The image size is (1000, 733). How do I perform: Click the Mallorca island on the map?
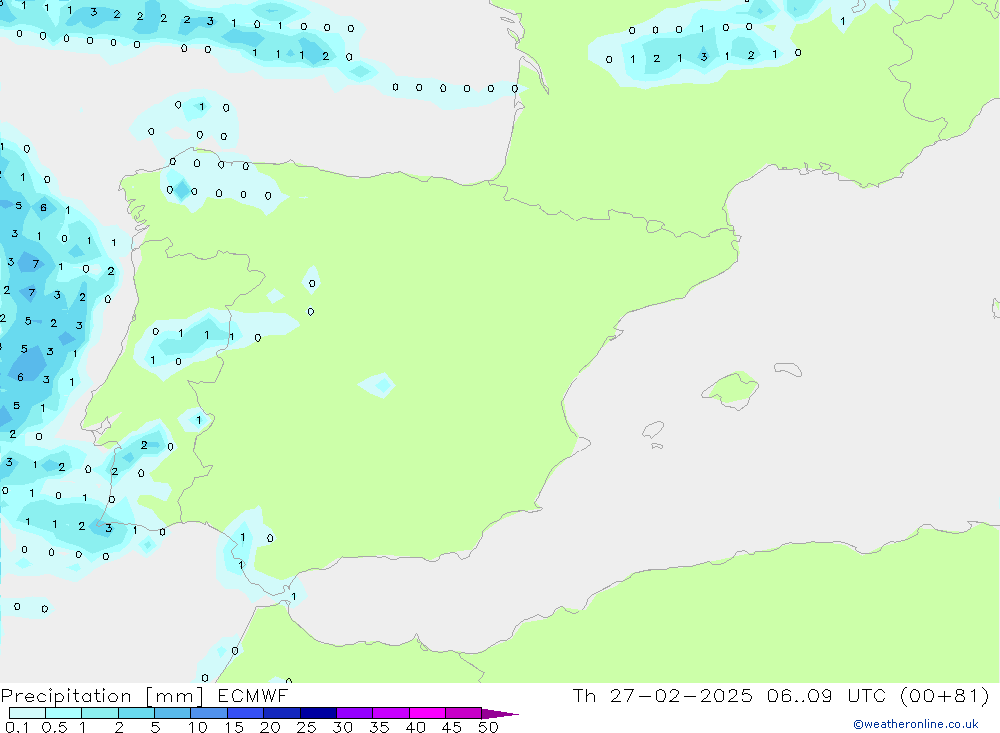click(730, 390)
